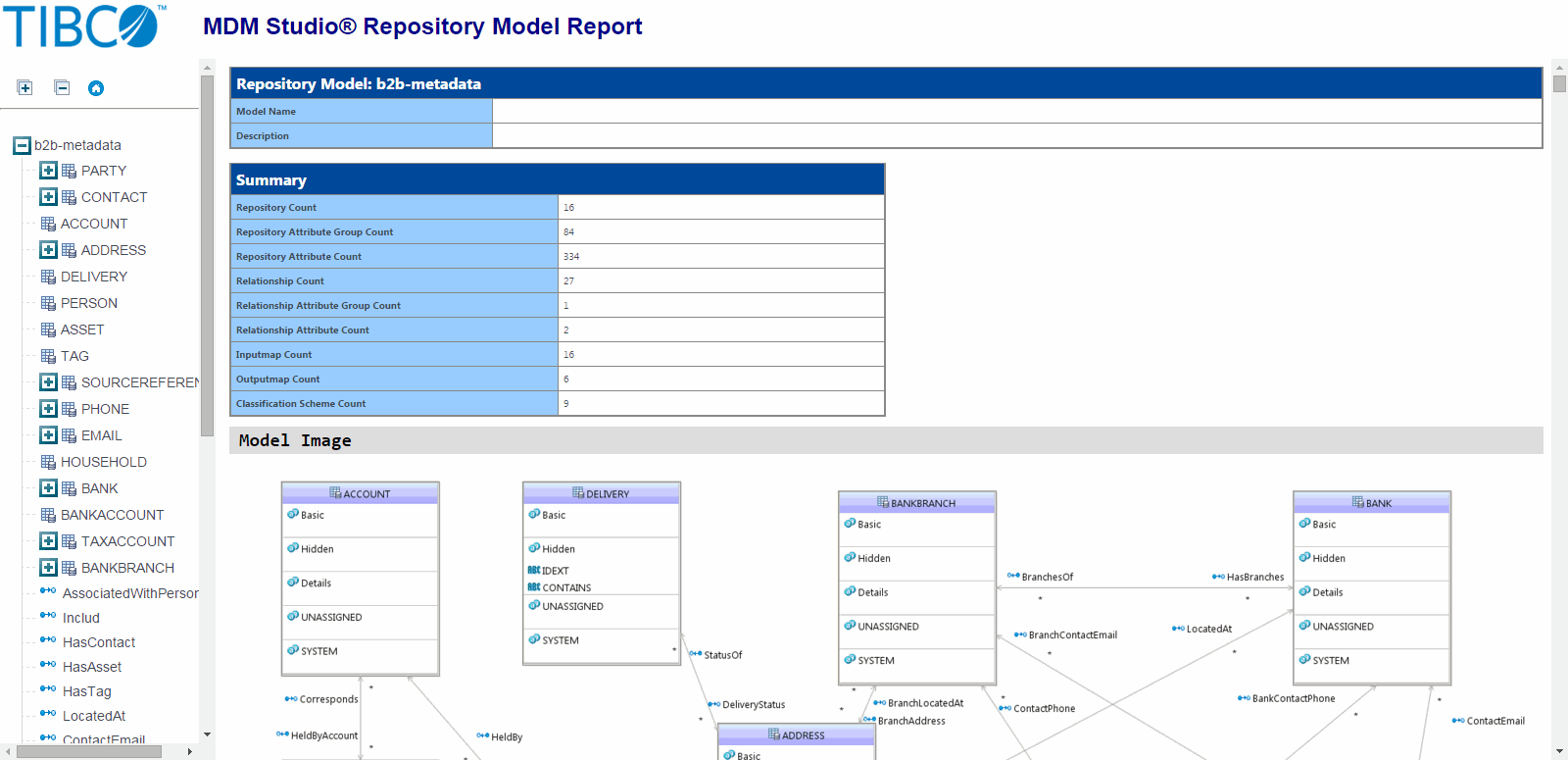Open the CONTACT repository link
The width and height of the screenshot is (1568, 760).
click(x=115, y=197)
